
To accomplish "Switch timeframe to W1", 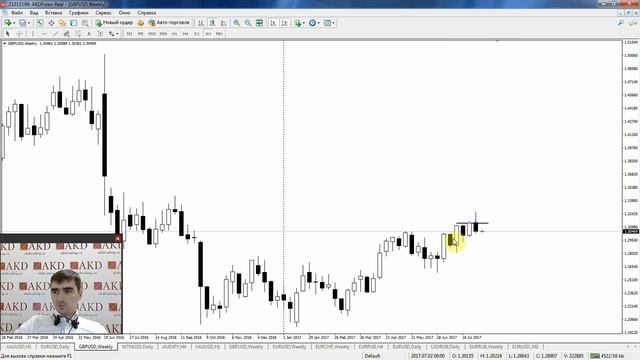I will click(x=208, y=33).
